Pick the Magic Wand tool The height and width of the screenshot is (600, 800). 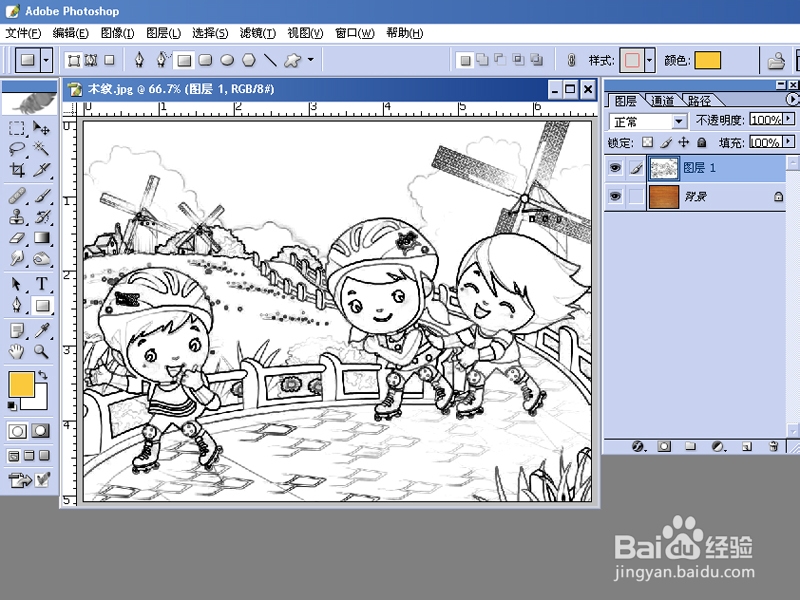click(x=41, y=148)
